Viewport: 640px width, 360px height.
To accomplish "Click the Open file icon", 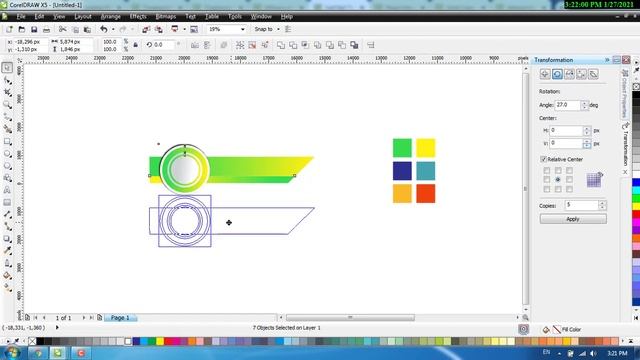I will (x=22, y=29).
